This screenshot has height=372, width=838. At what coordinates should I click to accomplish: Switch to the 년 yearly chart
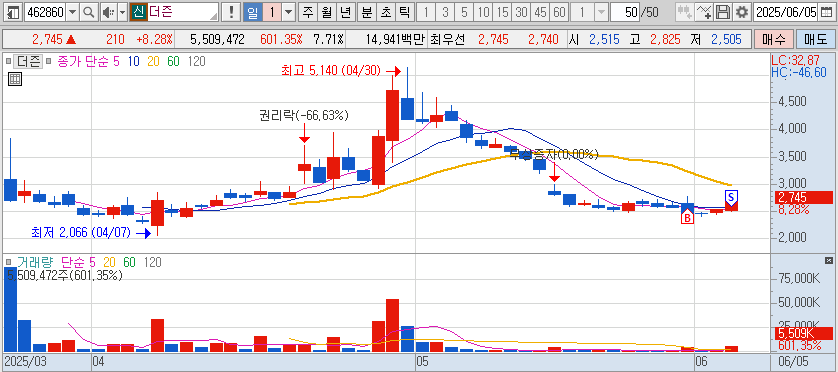[x=346, y=12]
